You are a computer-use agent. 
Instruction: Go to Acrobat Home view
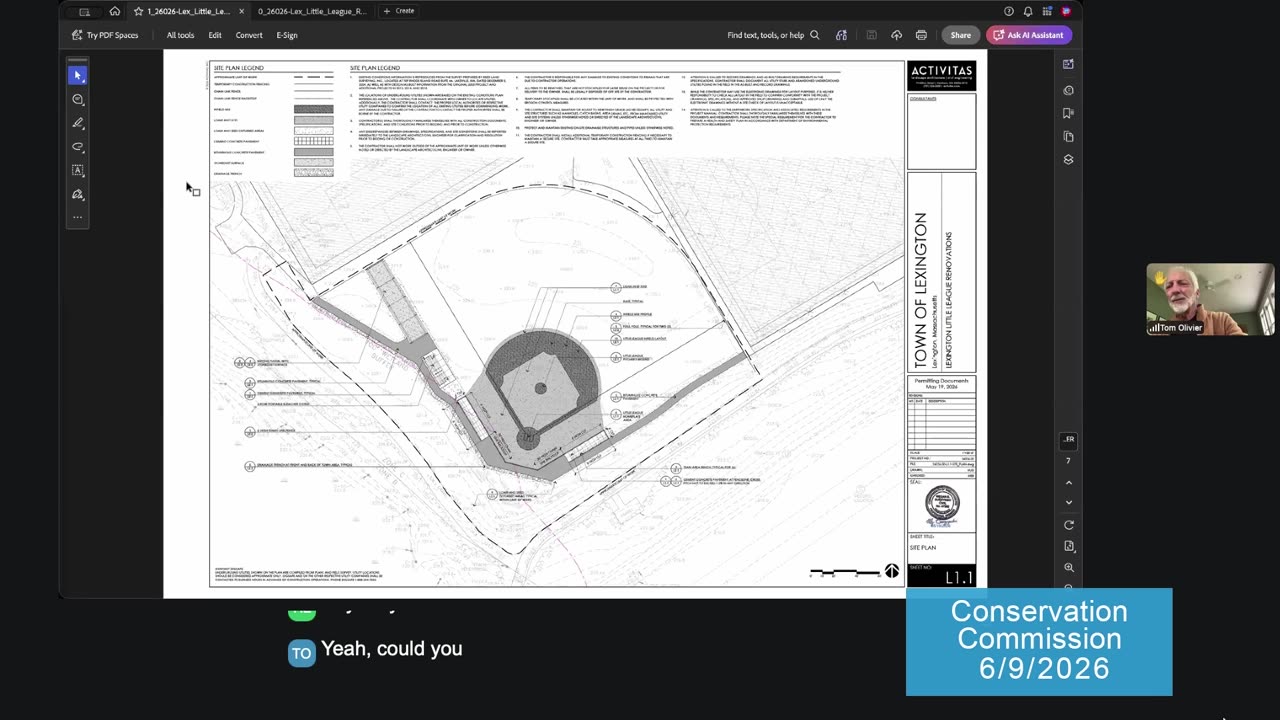click(114, 11)
